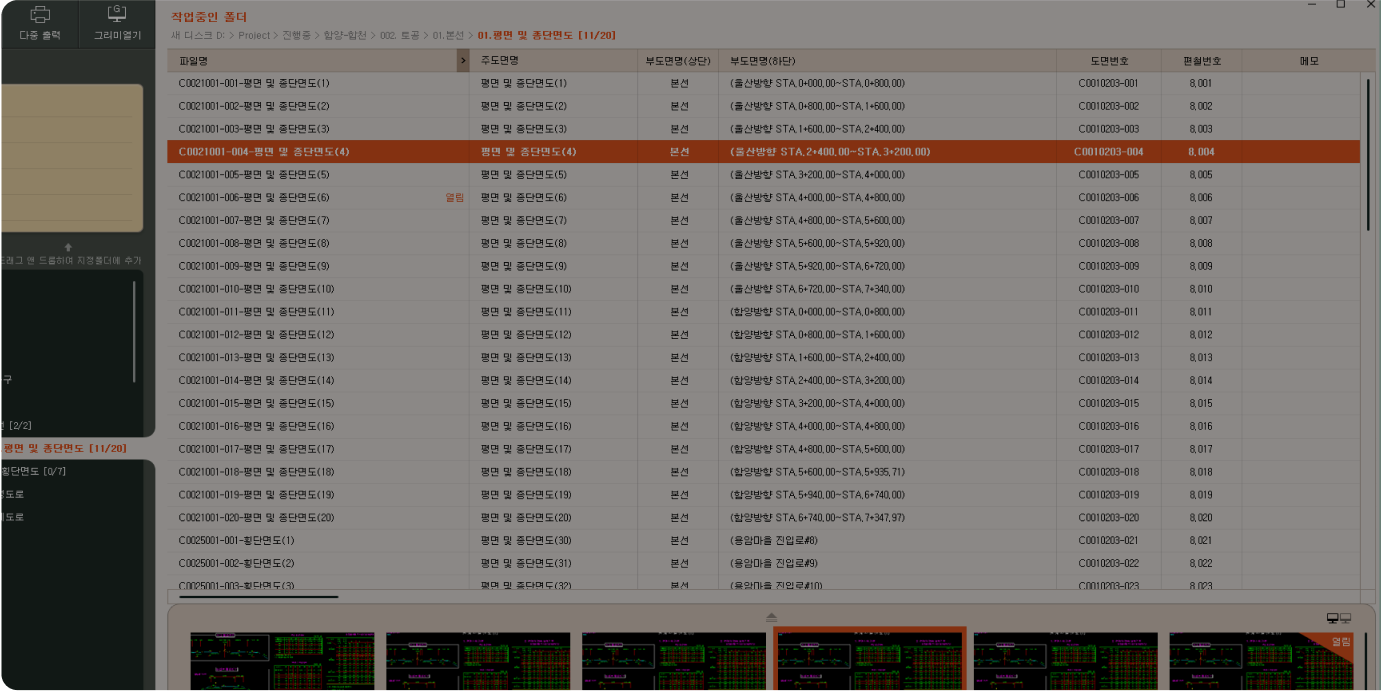Click the eject-style arrow above thumbnail strip
The image size is (1381, 691).
[x=771, y=617]
